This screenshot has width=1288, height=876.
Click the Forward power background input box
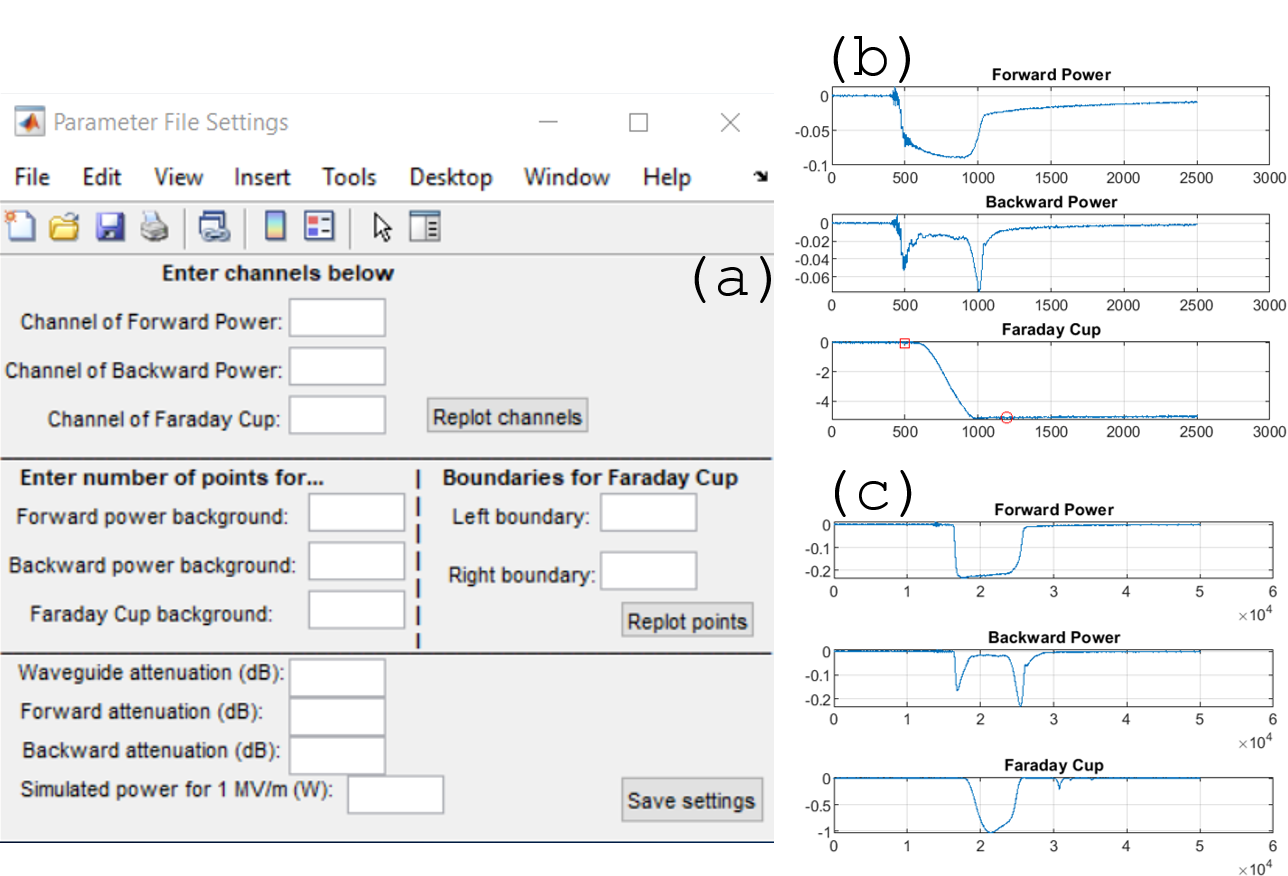[x=357, y=513]
